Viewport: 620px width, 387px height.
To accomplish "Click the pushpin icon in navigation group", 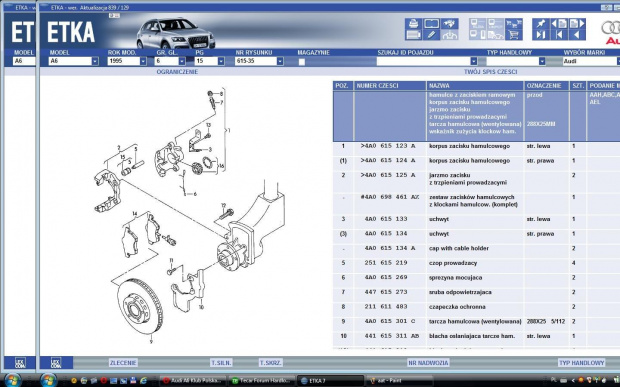I will click(541, 23).
